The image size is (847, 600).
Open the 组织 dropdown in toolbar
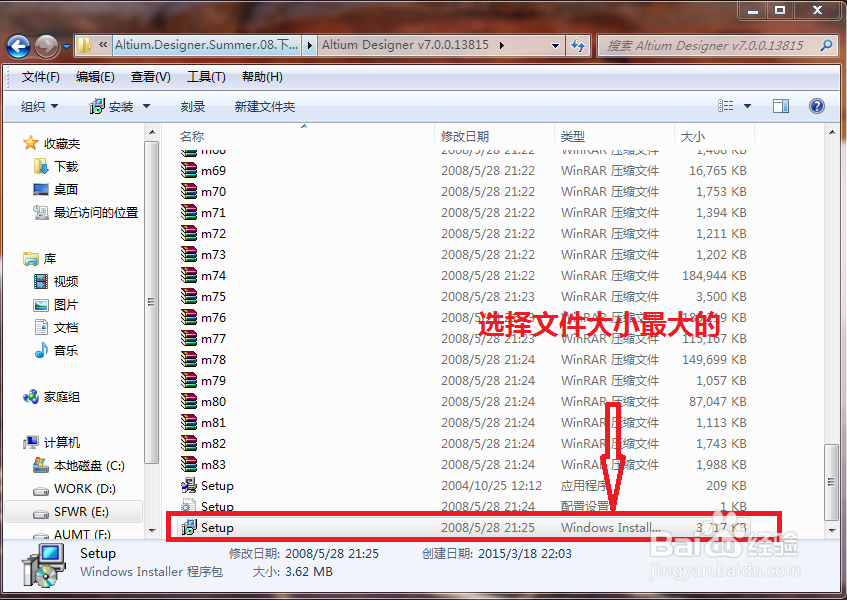[39, 106]
